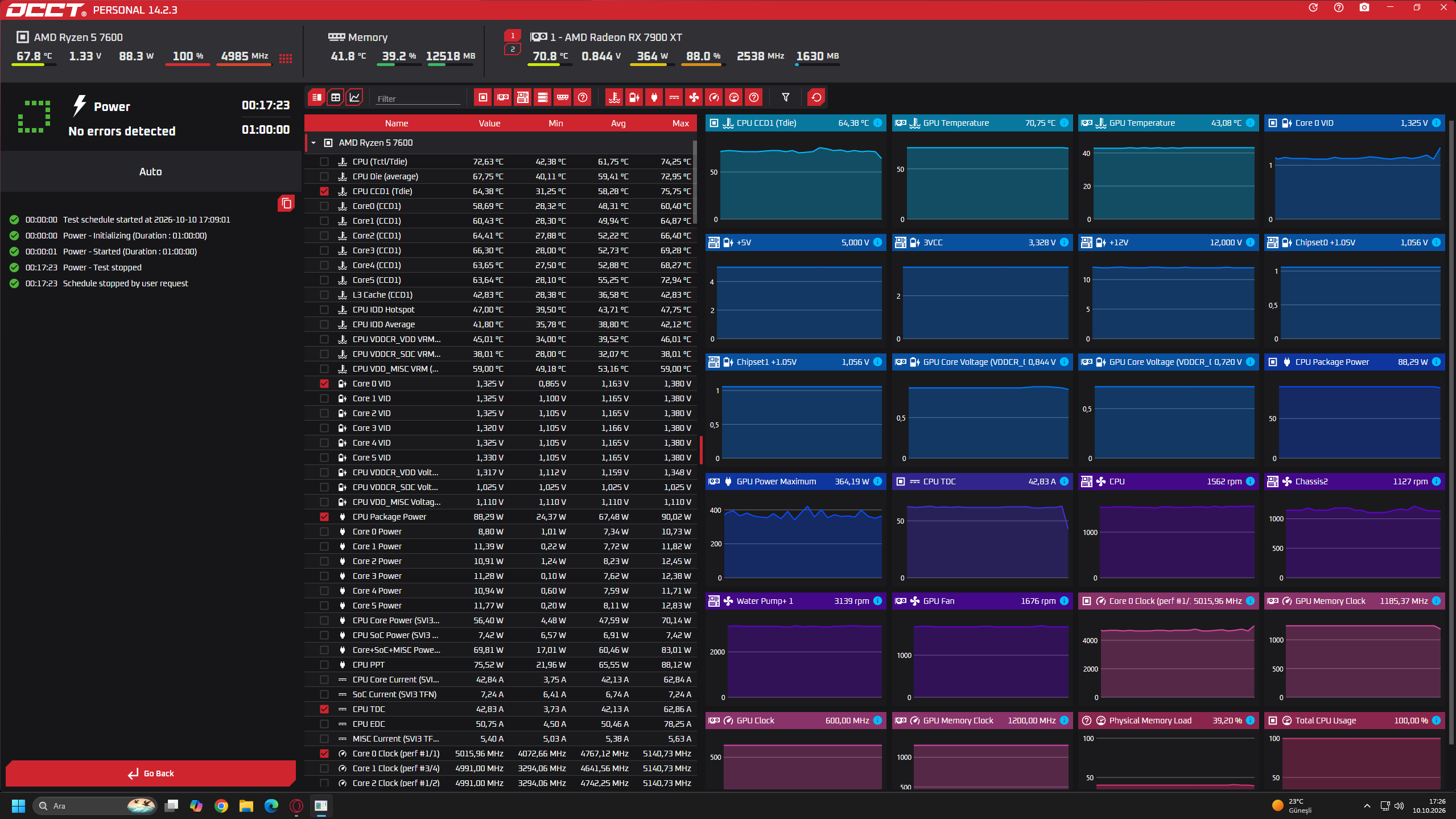Copy the test log with the clipboard icon
This screenshot has height=819, width=1456.
point(286,203)
